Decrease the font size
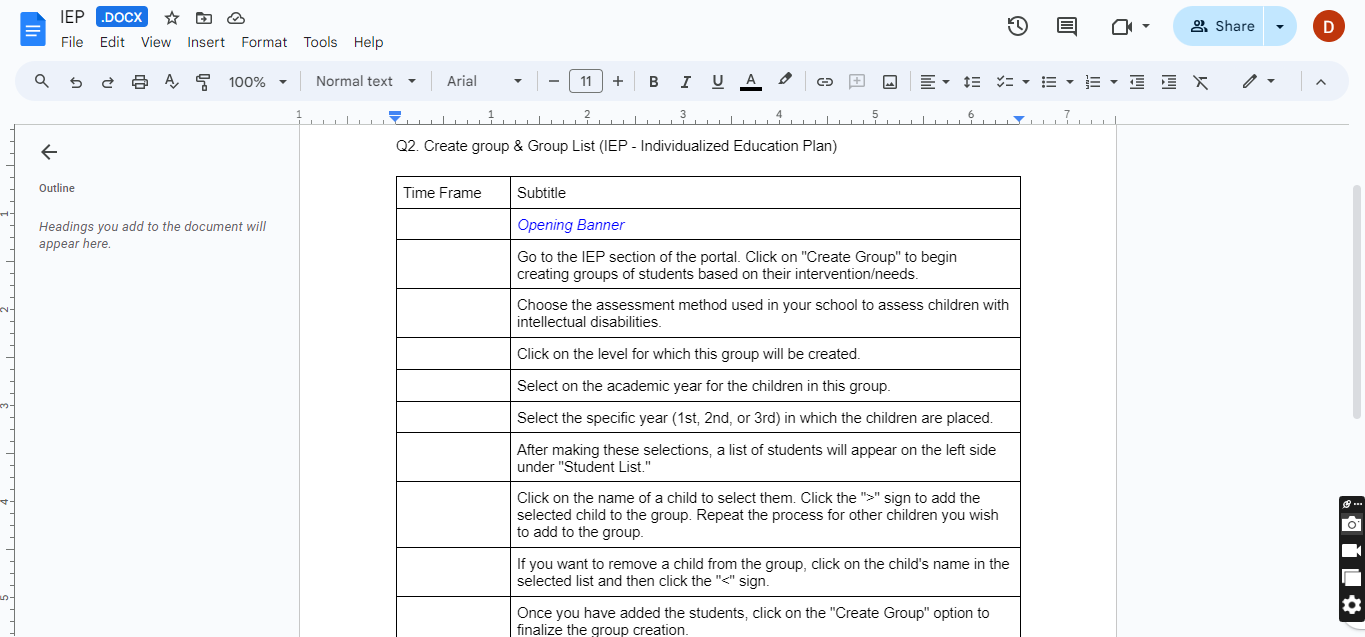Screen dimensions: 1365x637 [554, 82]
